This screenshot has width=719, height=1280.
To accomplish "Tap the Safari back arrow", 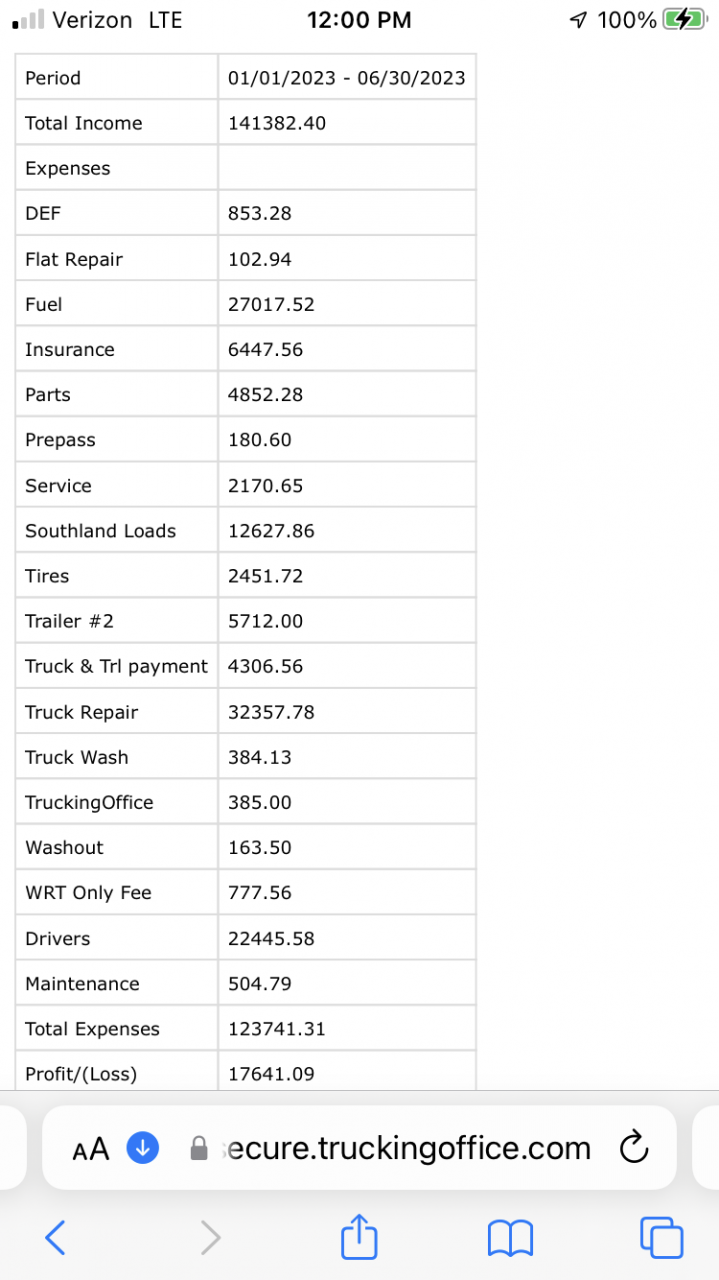I will 56,1238.
